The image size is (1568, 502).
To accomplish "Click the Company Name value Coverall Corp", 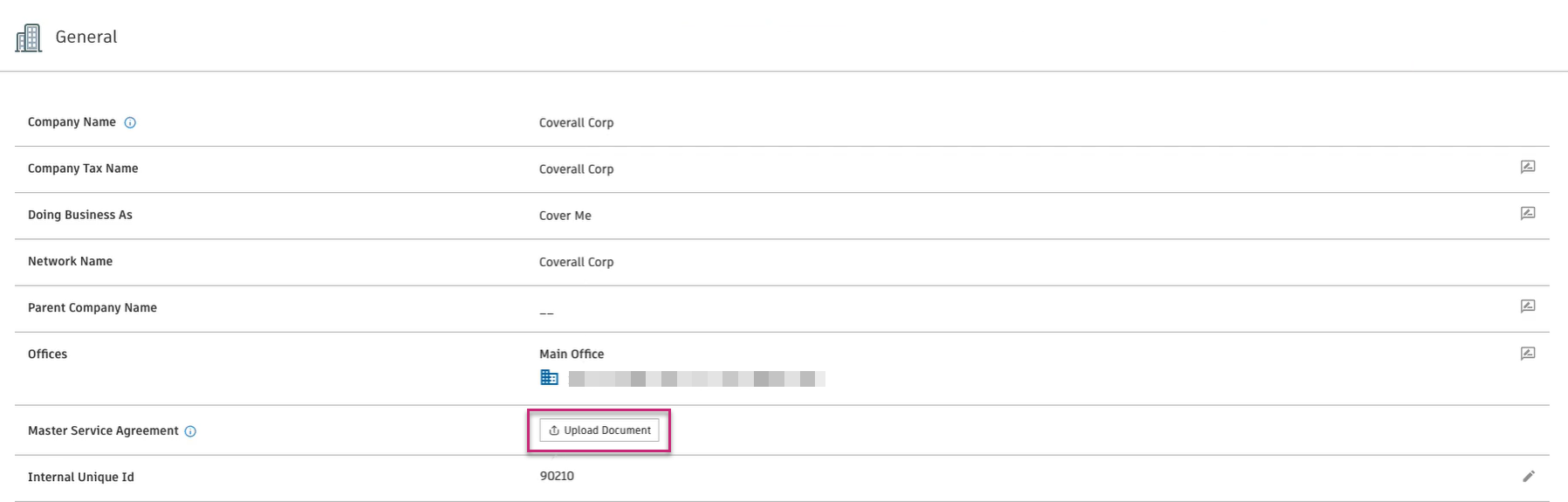I will 576,123.
